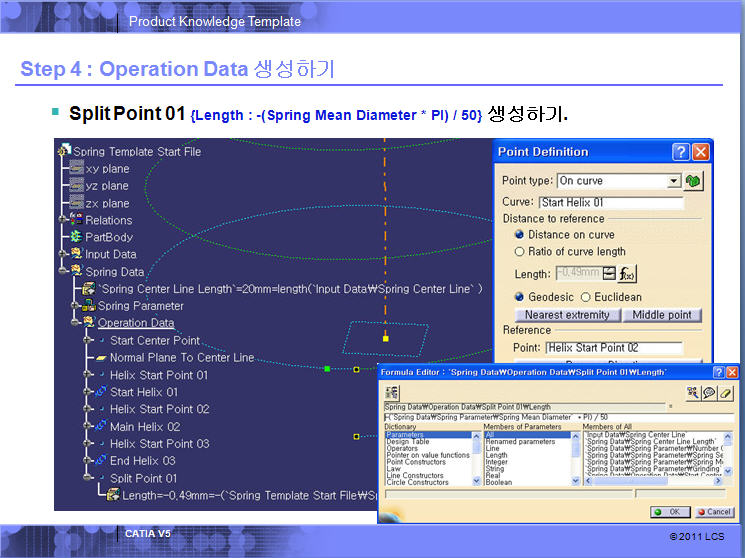Viewport: 745px width, 558px height.
Task: Click the speech bubble comment icon
Action: [x=709, y=392]
